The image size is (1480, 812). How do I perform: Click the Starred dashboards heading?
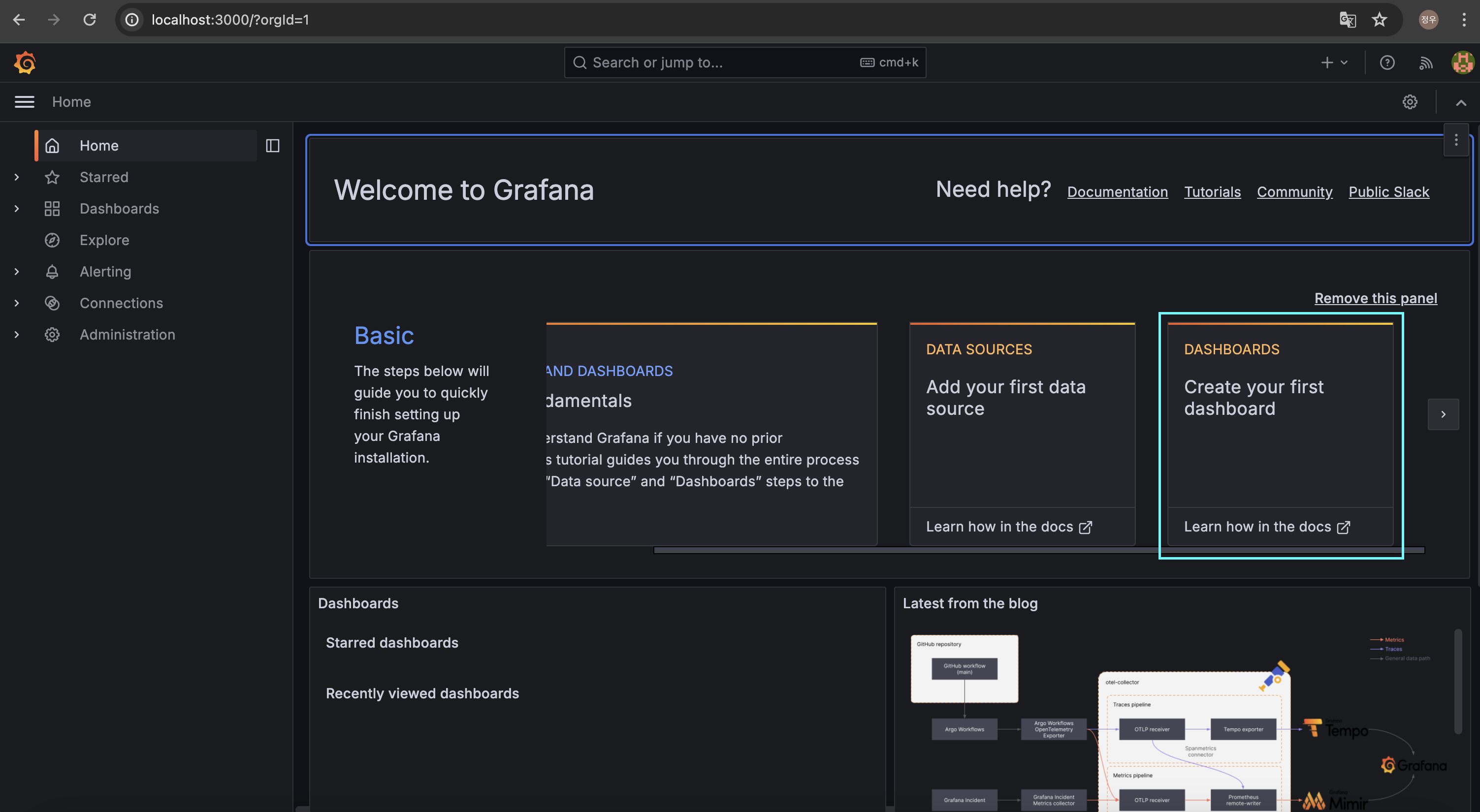click(x=392, y=643)
